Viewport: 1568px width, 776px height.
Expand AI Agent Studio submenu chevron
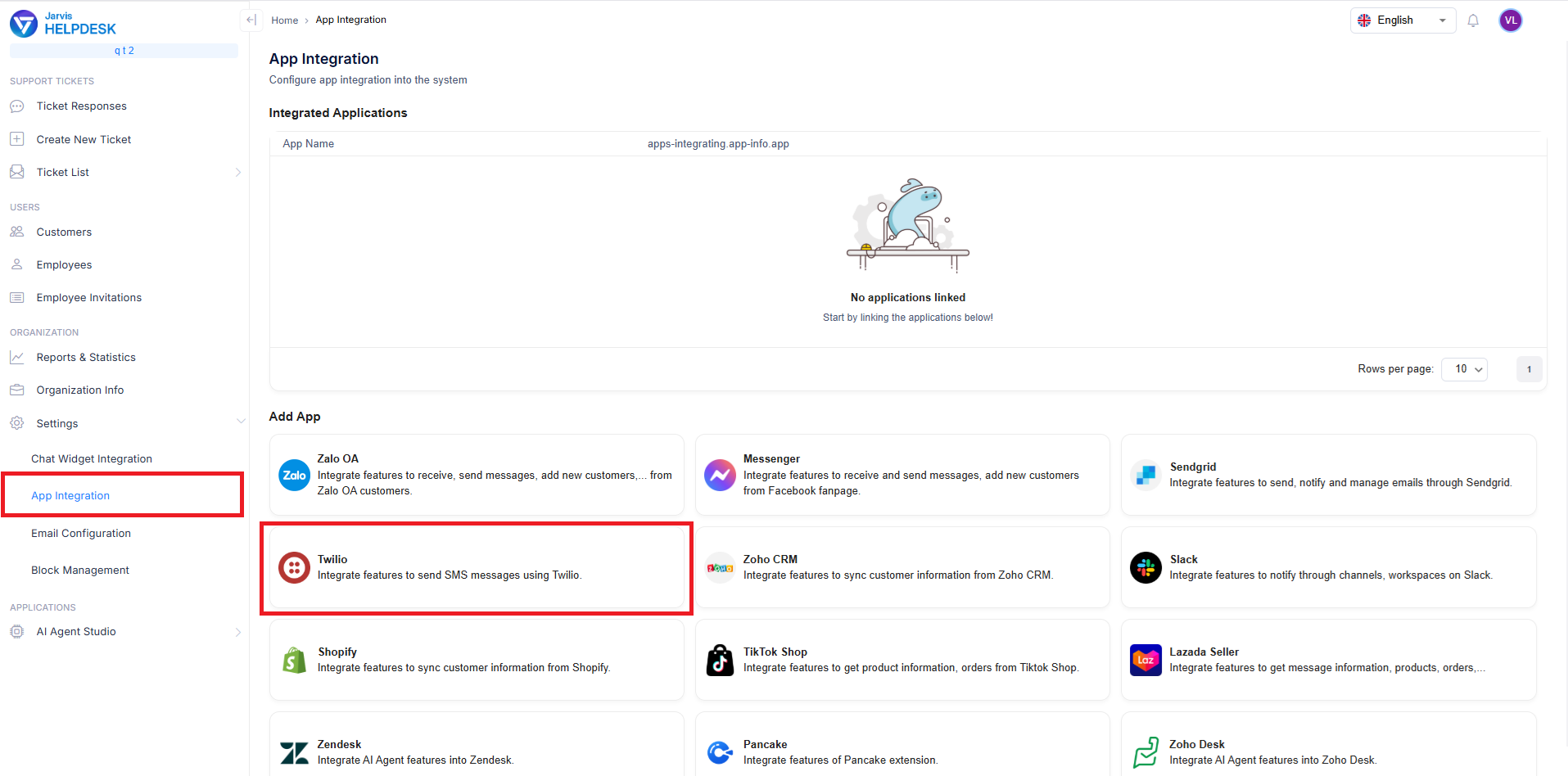coord(238,632)
